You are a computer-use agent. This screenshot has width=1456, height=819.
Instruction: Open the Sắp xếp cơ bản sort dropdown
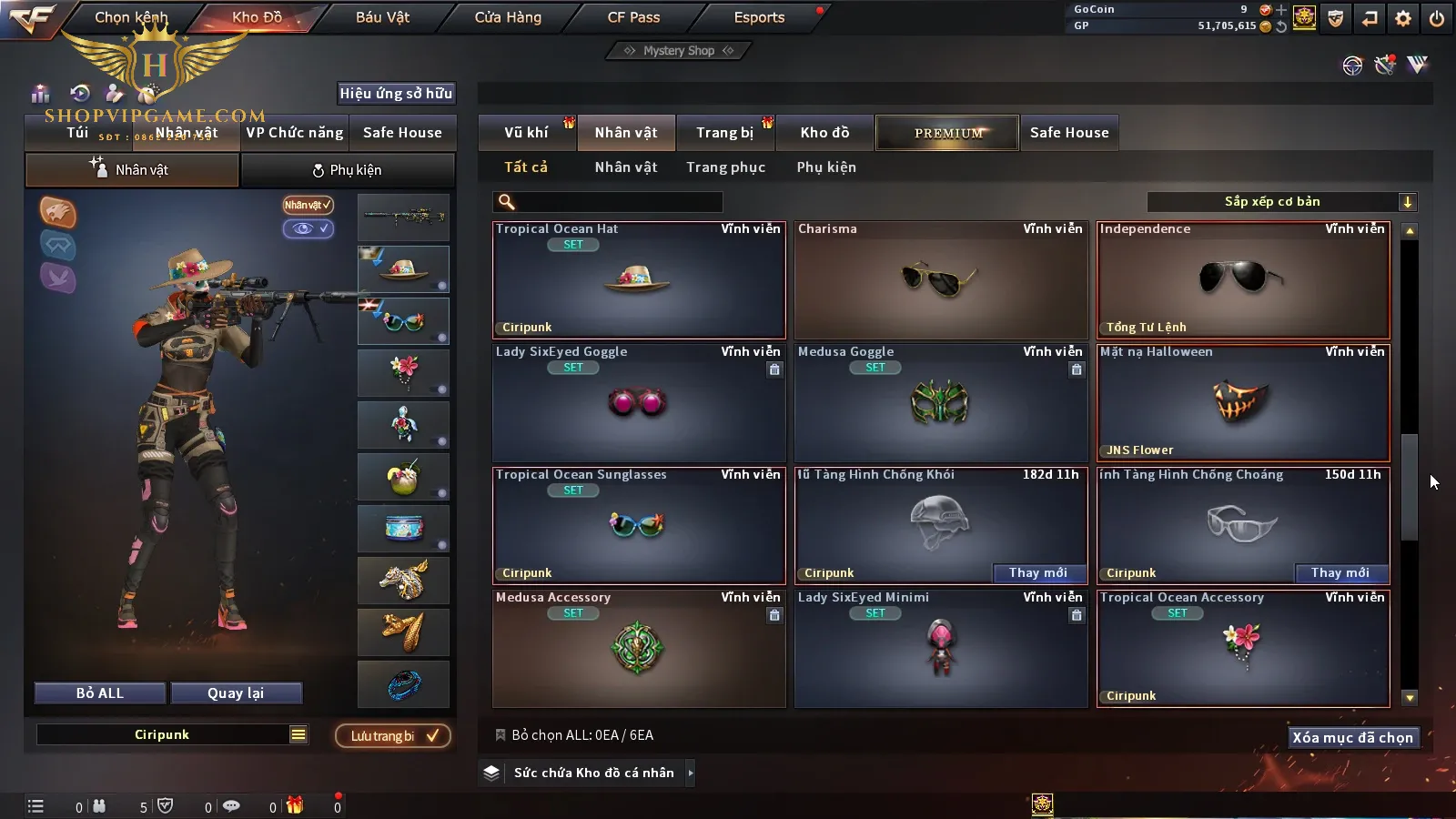(1282, 202)
